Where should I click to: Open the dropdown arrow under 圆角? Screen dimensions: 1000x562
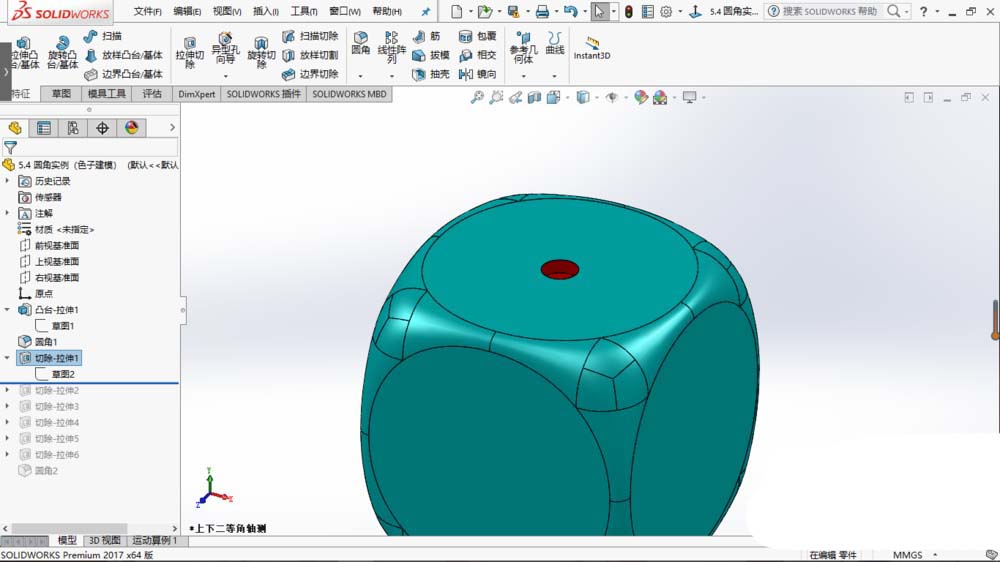[360, 76]
